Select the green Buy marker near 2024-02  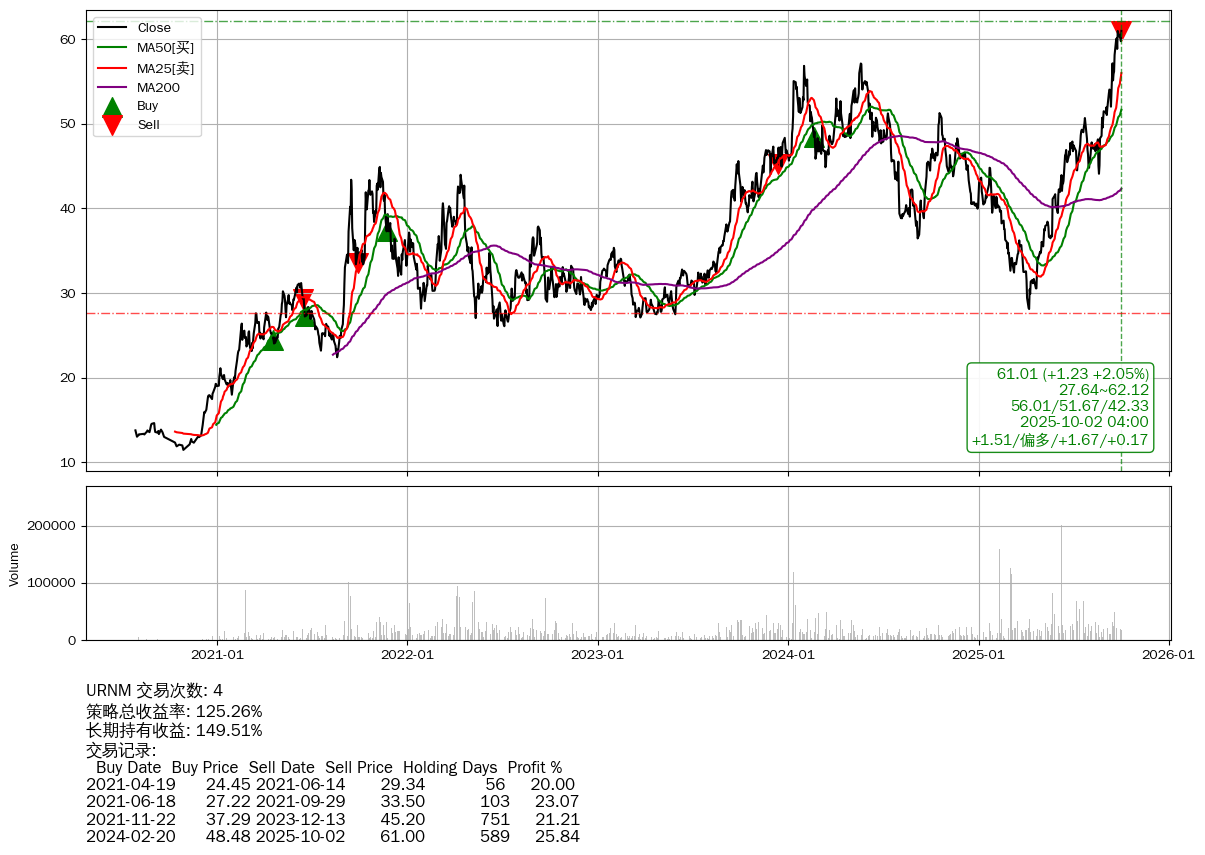point(814,137)
